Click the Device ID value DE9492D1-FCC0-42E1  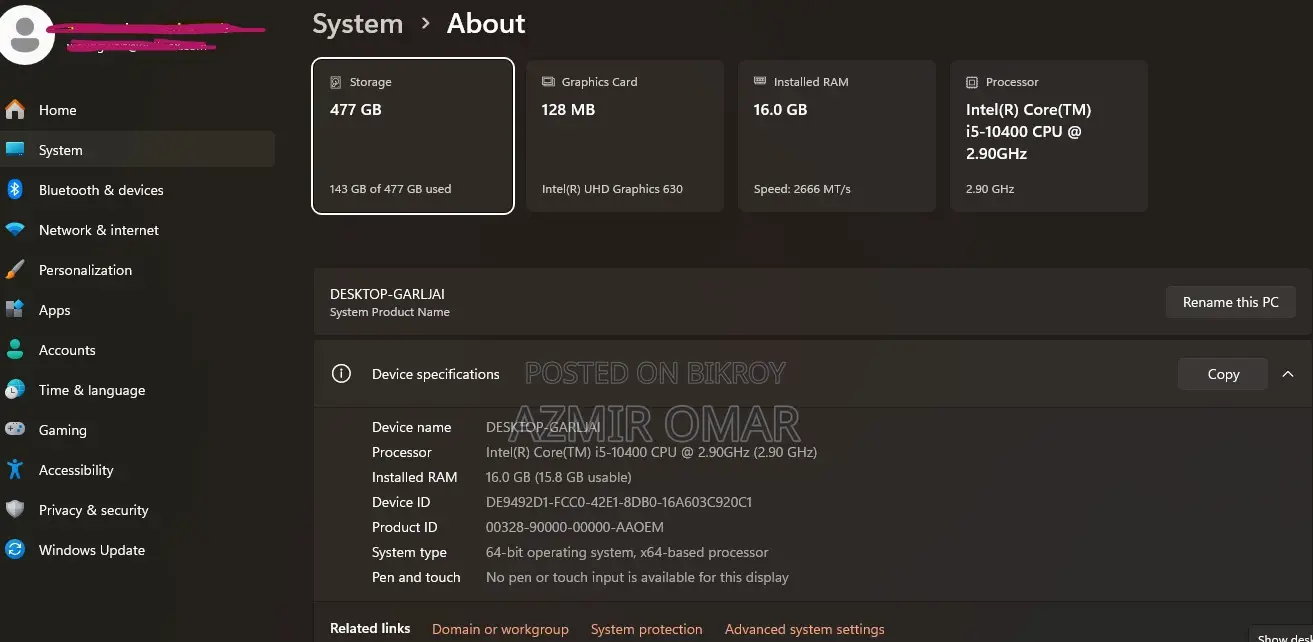[x=619, y=502]
